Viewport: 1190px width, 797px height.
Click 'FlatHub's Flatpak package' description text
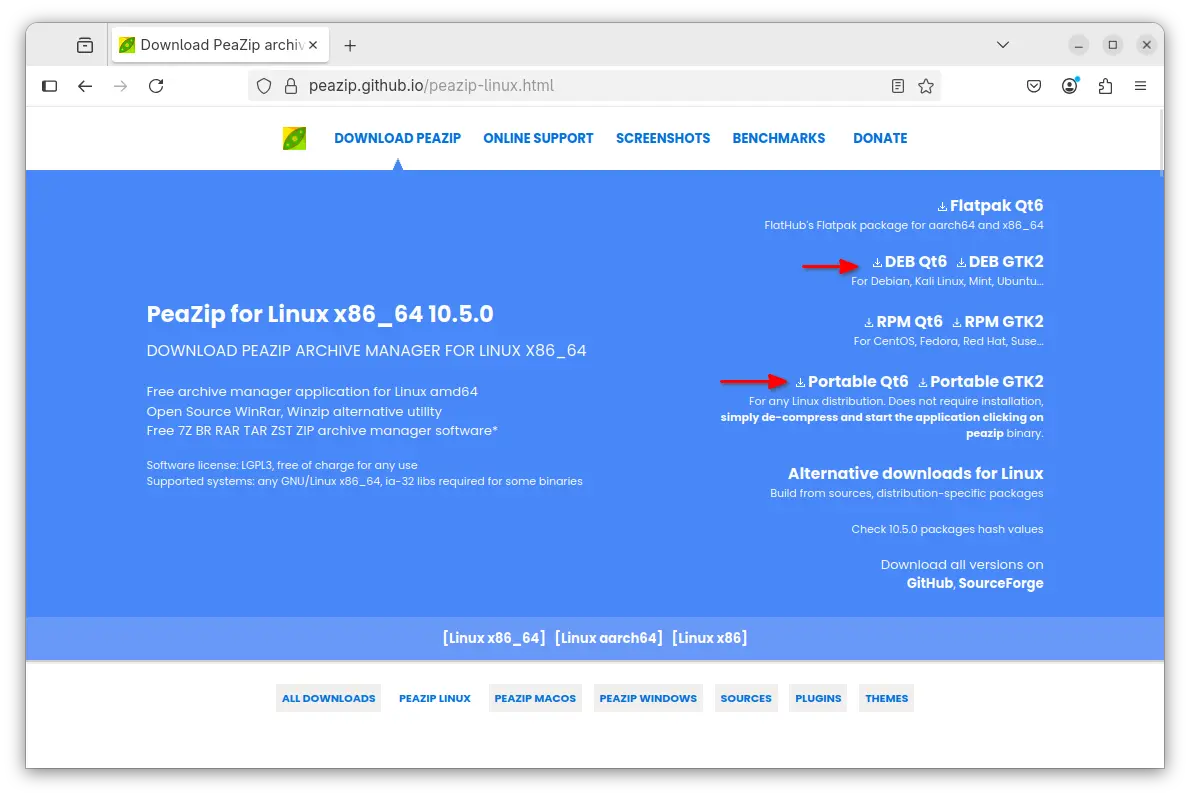point(904,225)
